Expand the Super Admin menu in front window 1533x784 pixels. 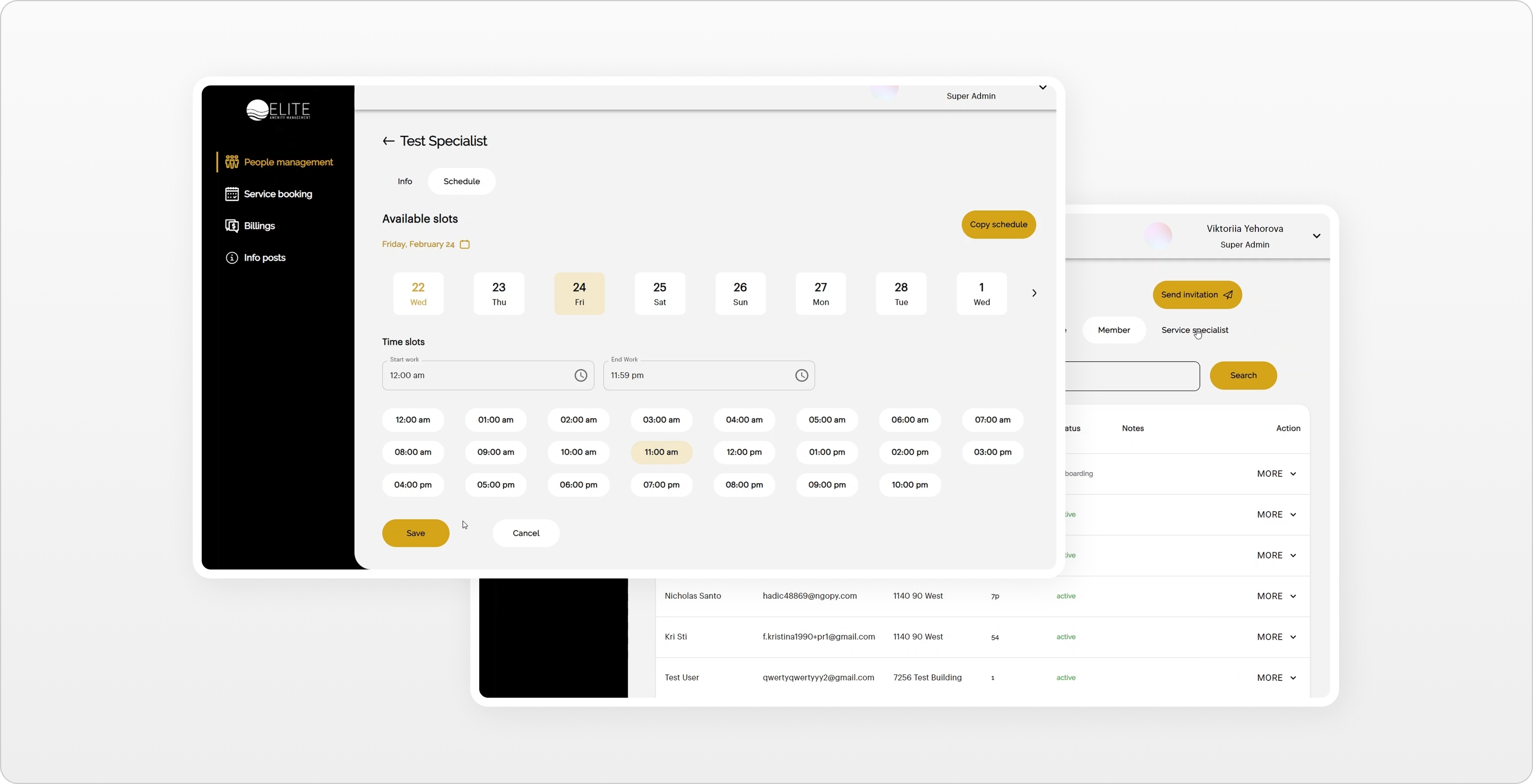click(x=1043, y=87)
